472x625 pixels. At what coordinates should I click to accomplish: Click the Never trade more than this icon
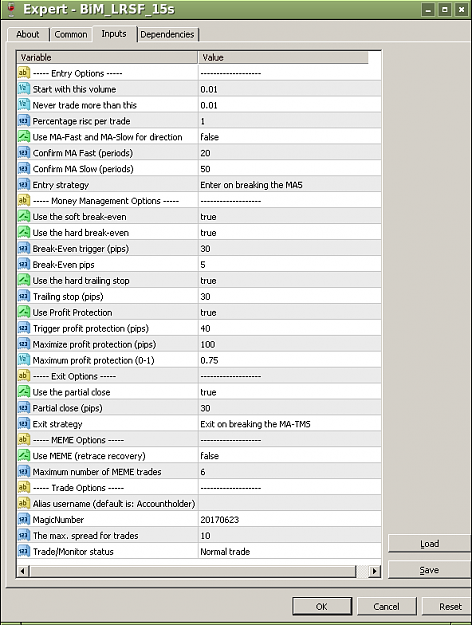click(24, 105)
